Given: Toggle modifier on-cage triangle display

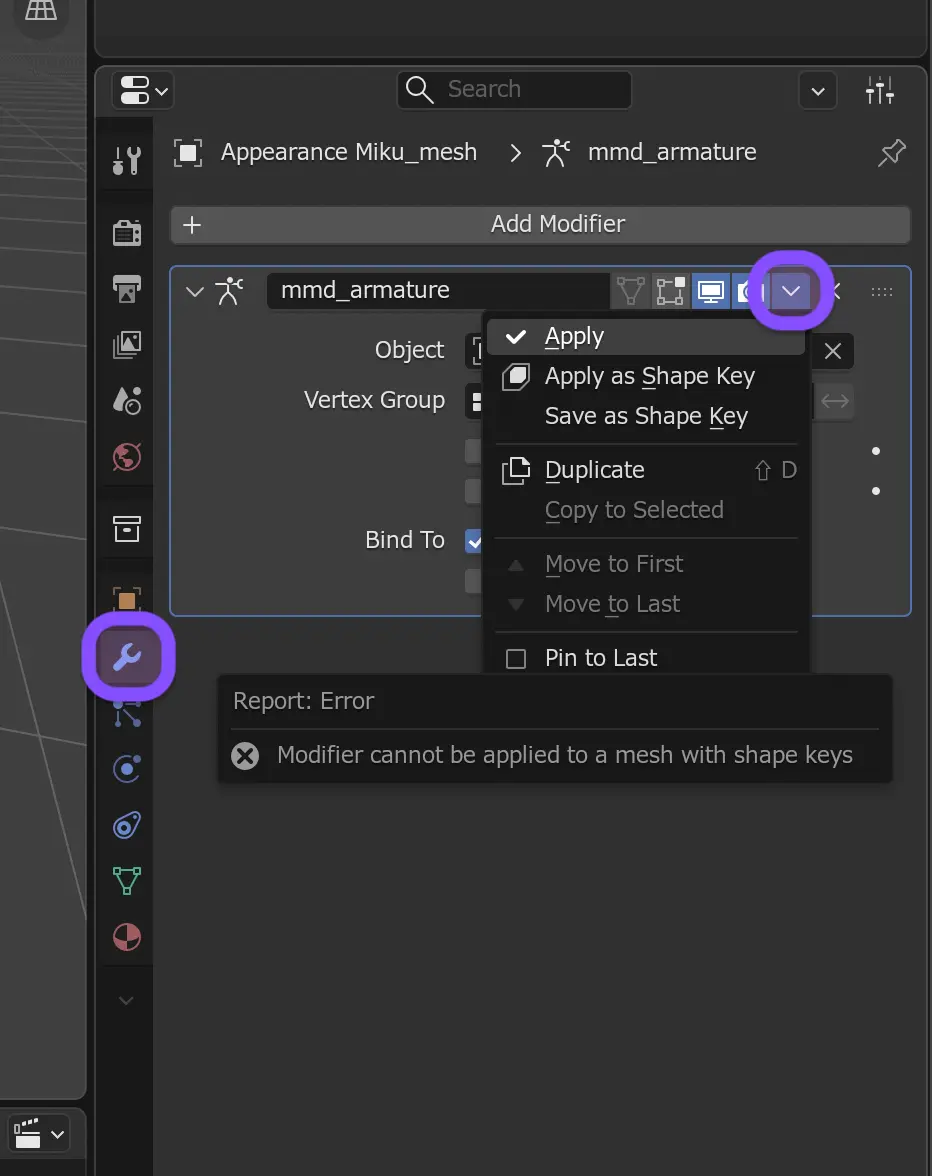Looking at the screenshot, I should pos(631,291).
